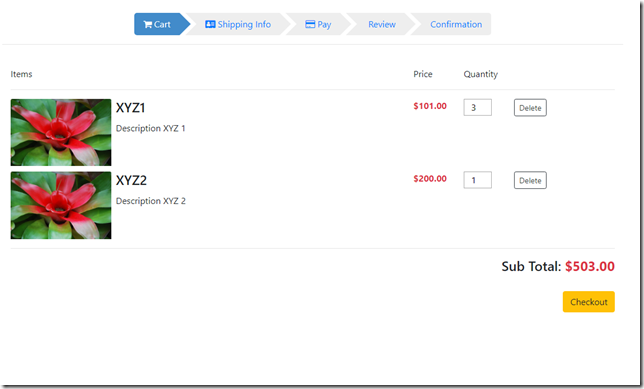Click the $101.00 price of XYZ1
644x389 pixels.
coord(430,106)
